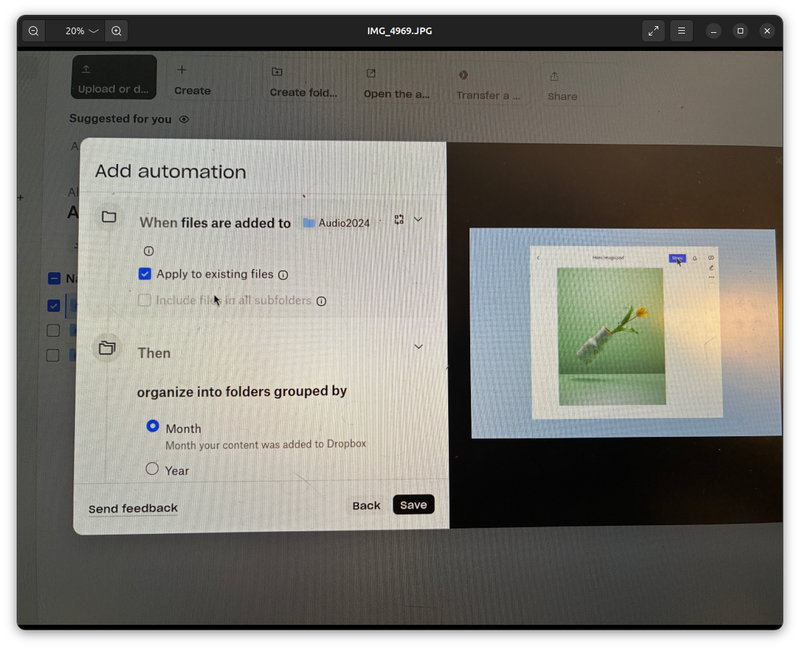
Task: Click the Save button in Add automation
Action: [413, 505]
